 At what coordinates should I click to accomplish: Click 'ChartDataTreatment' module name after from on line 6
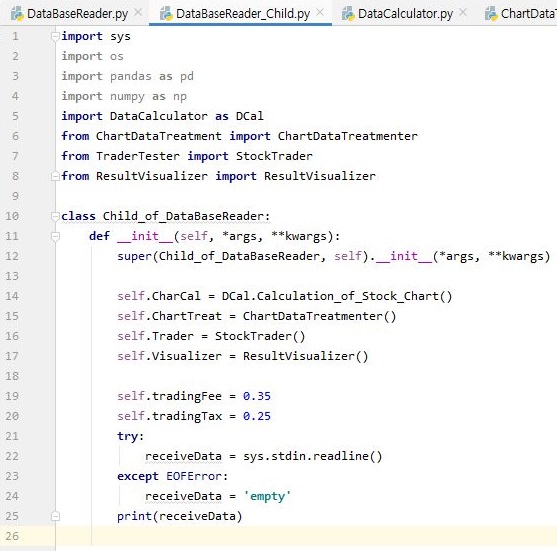coord(159,136)
